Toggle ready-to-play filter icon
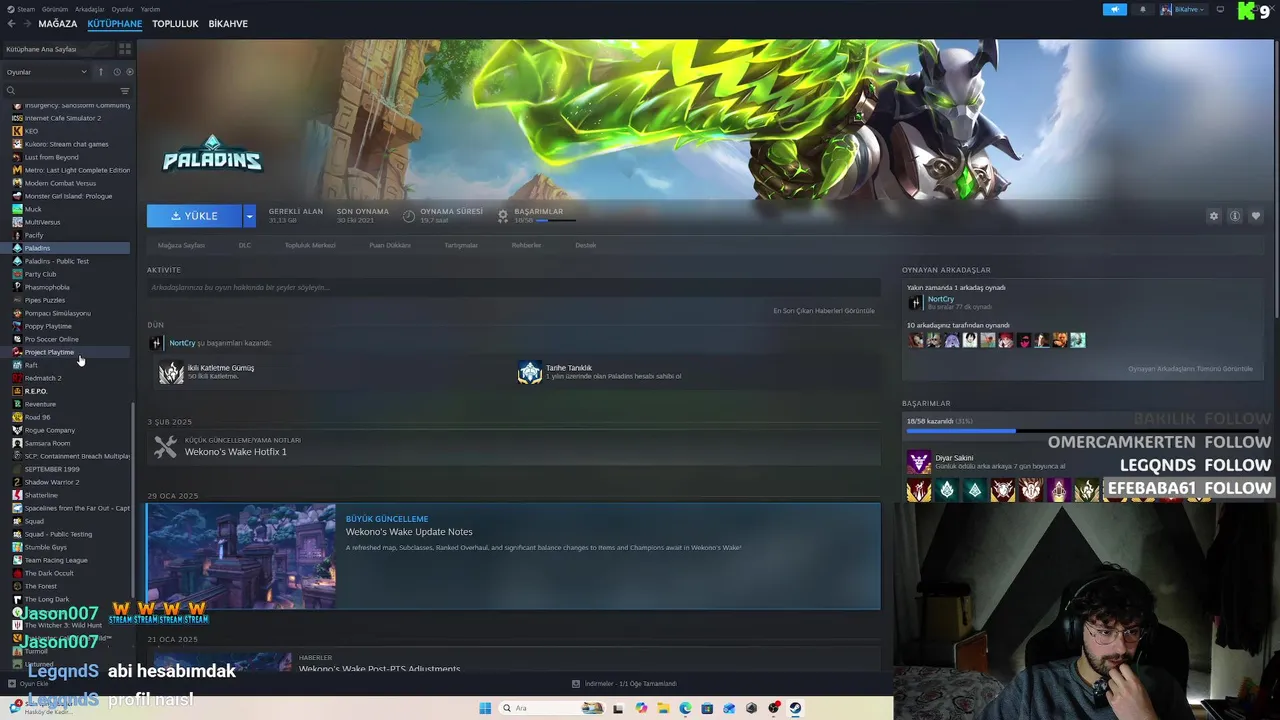This screenshot has width=1280, height=720. [129, 72]
